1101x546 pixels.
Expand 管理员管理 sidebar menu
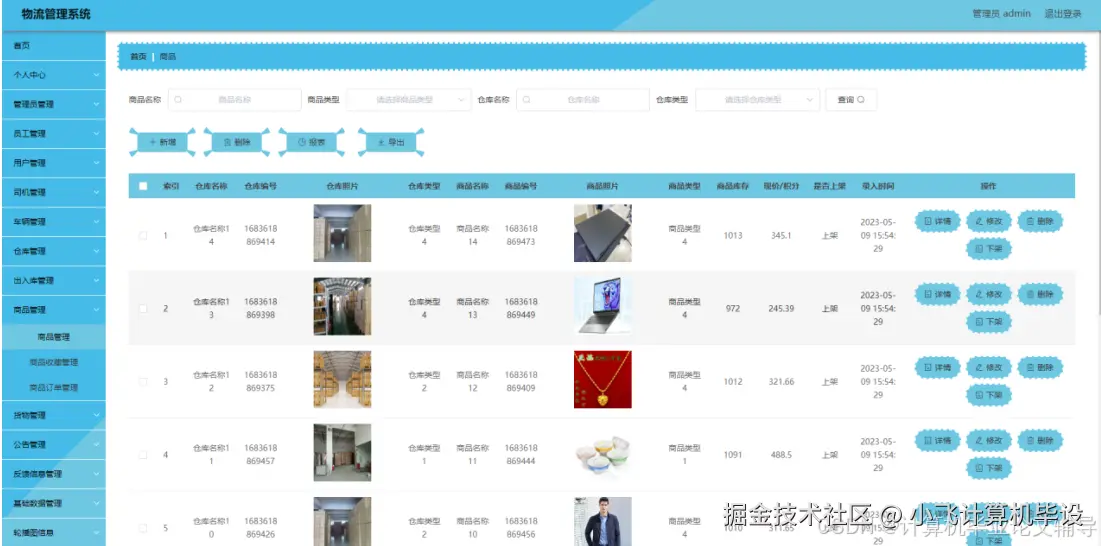click(x=53, y=104)
